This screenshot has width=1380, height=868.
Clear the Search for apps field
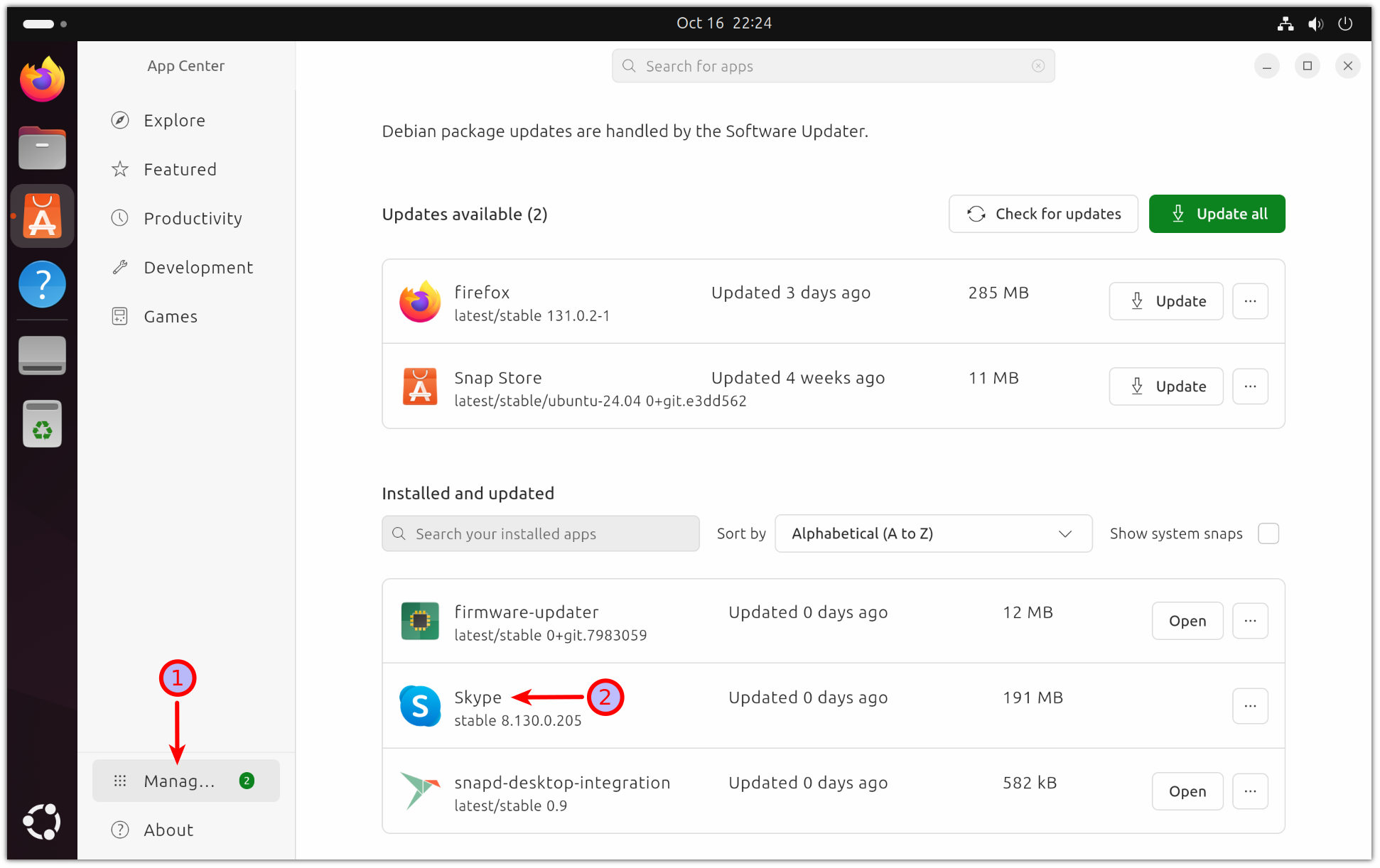click(1038, 66)
